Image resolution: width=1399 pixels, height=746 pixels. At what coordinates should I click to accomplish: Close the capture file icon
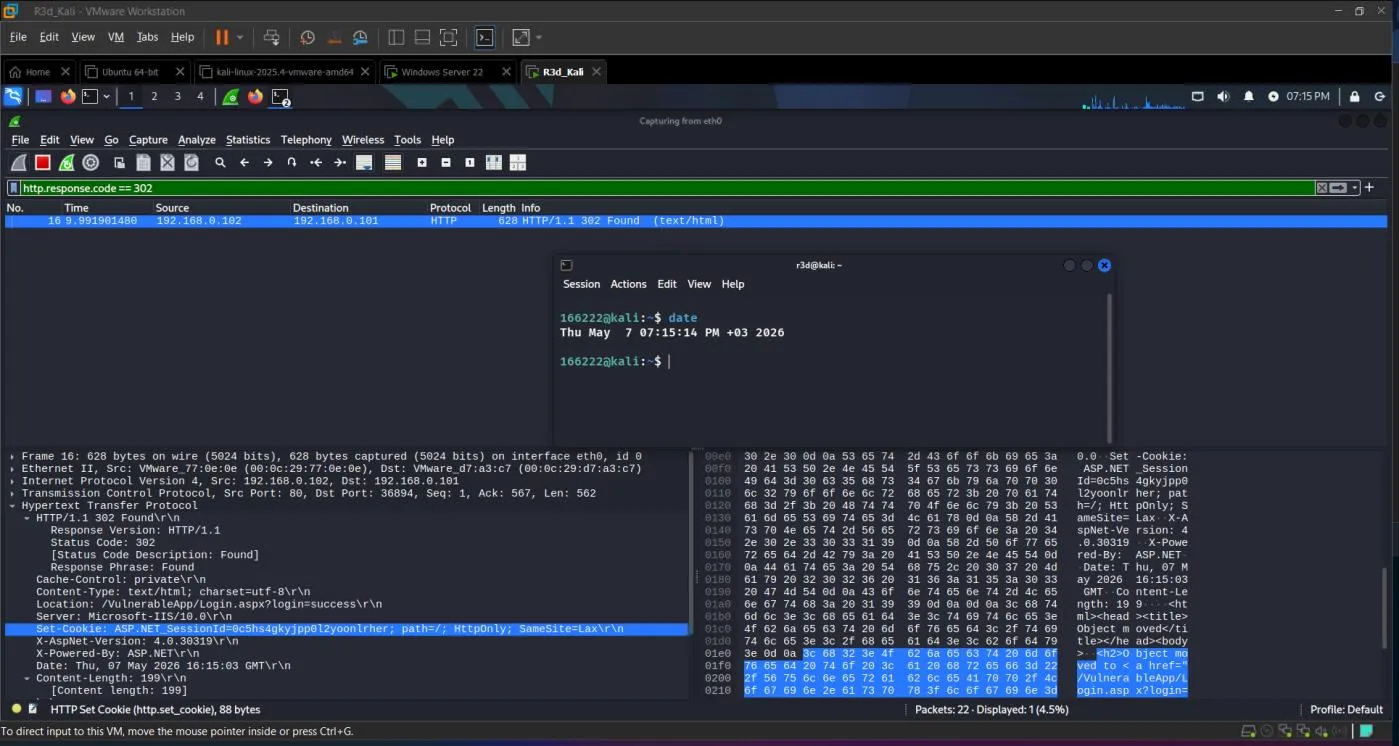point(167,162)
